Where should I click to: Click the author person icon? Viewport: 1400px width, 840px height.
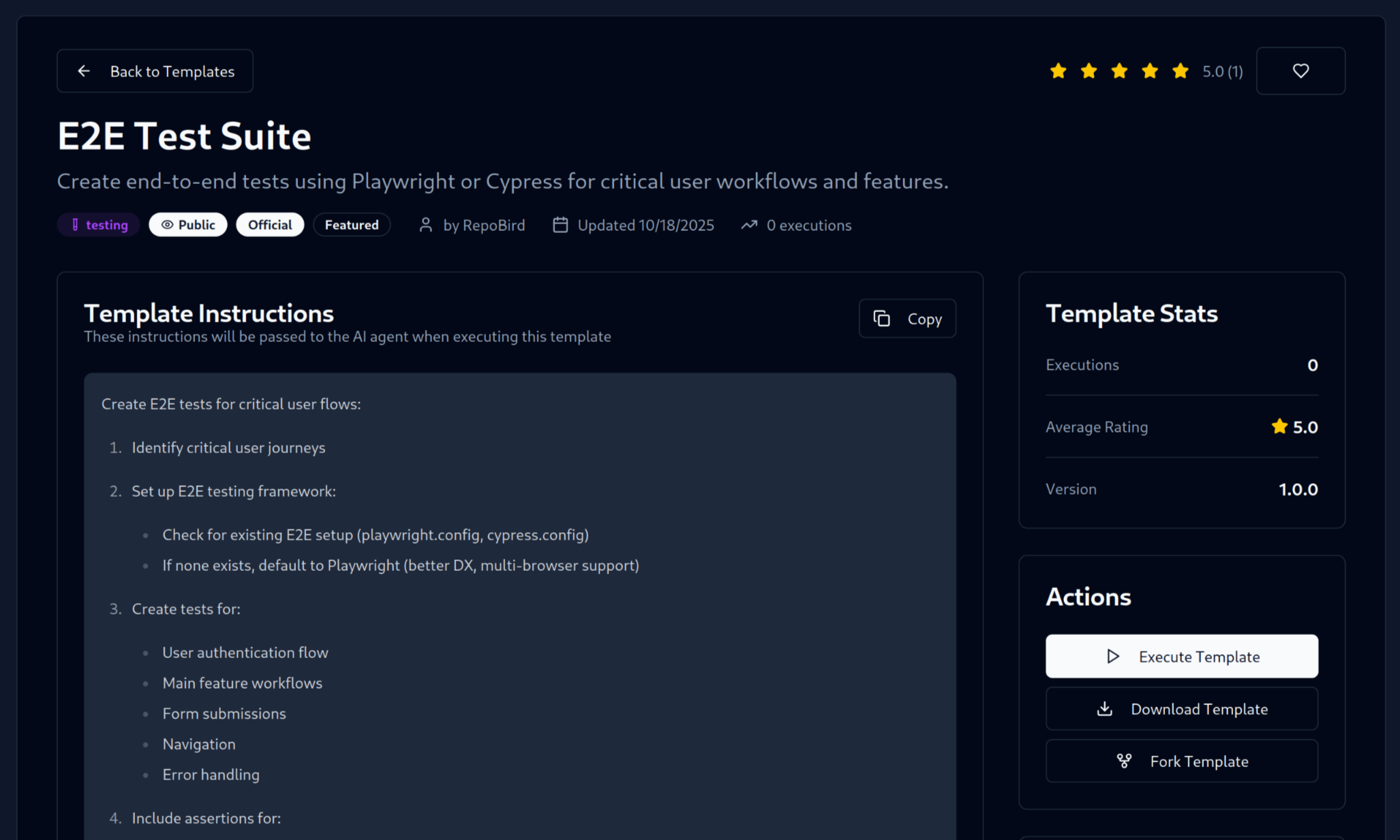(426, 225)
